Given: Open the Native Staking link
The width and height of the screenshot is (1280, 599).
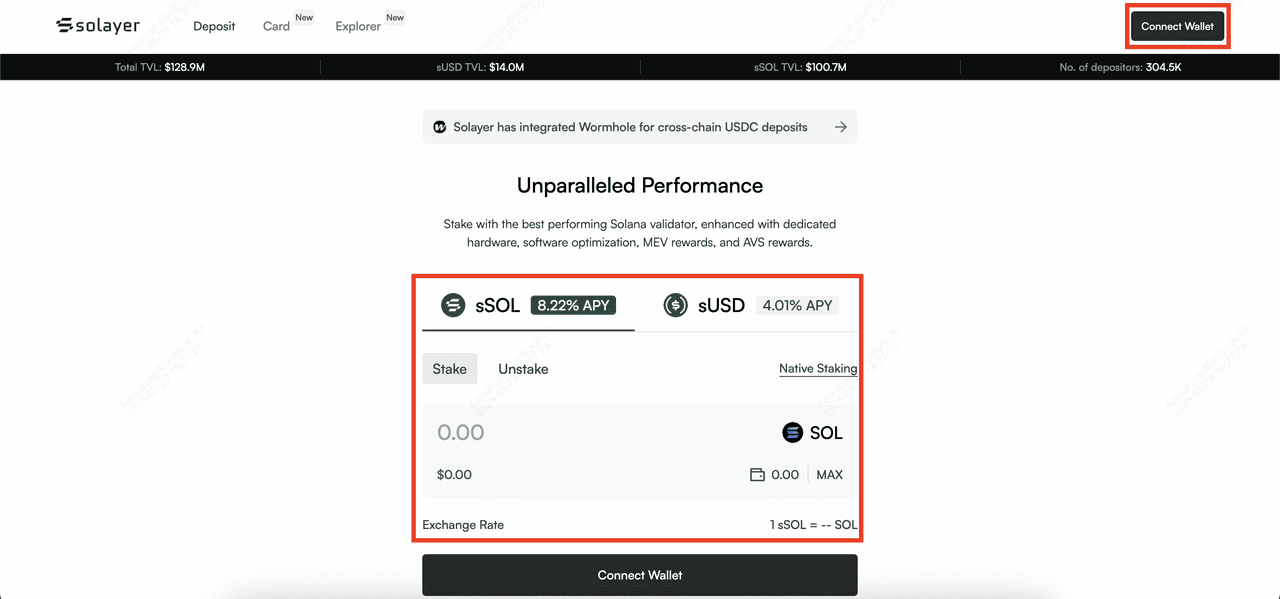Looking at the screenshot, I should 817,369.
